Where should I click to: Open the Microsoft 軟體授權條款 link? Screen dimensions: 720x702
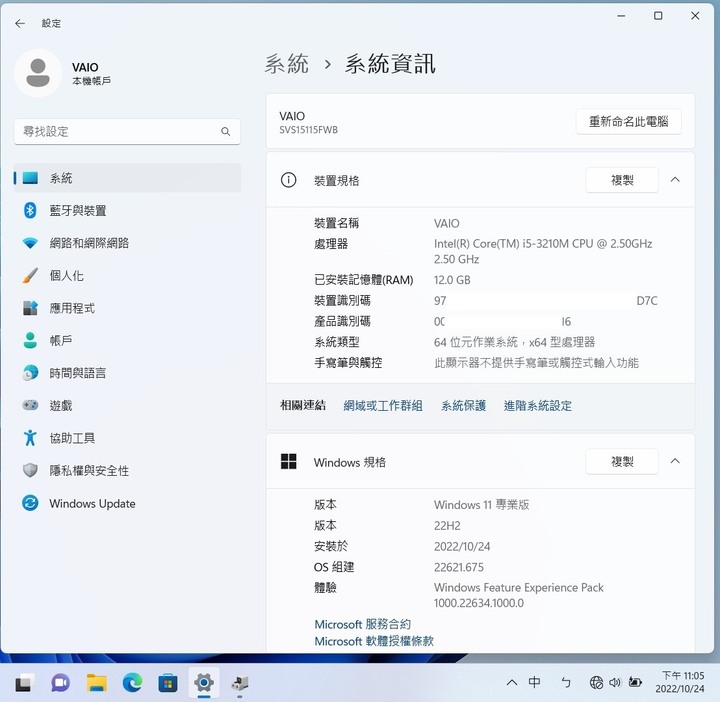click(374, 641)
